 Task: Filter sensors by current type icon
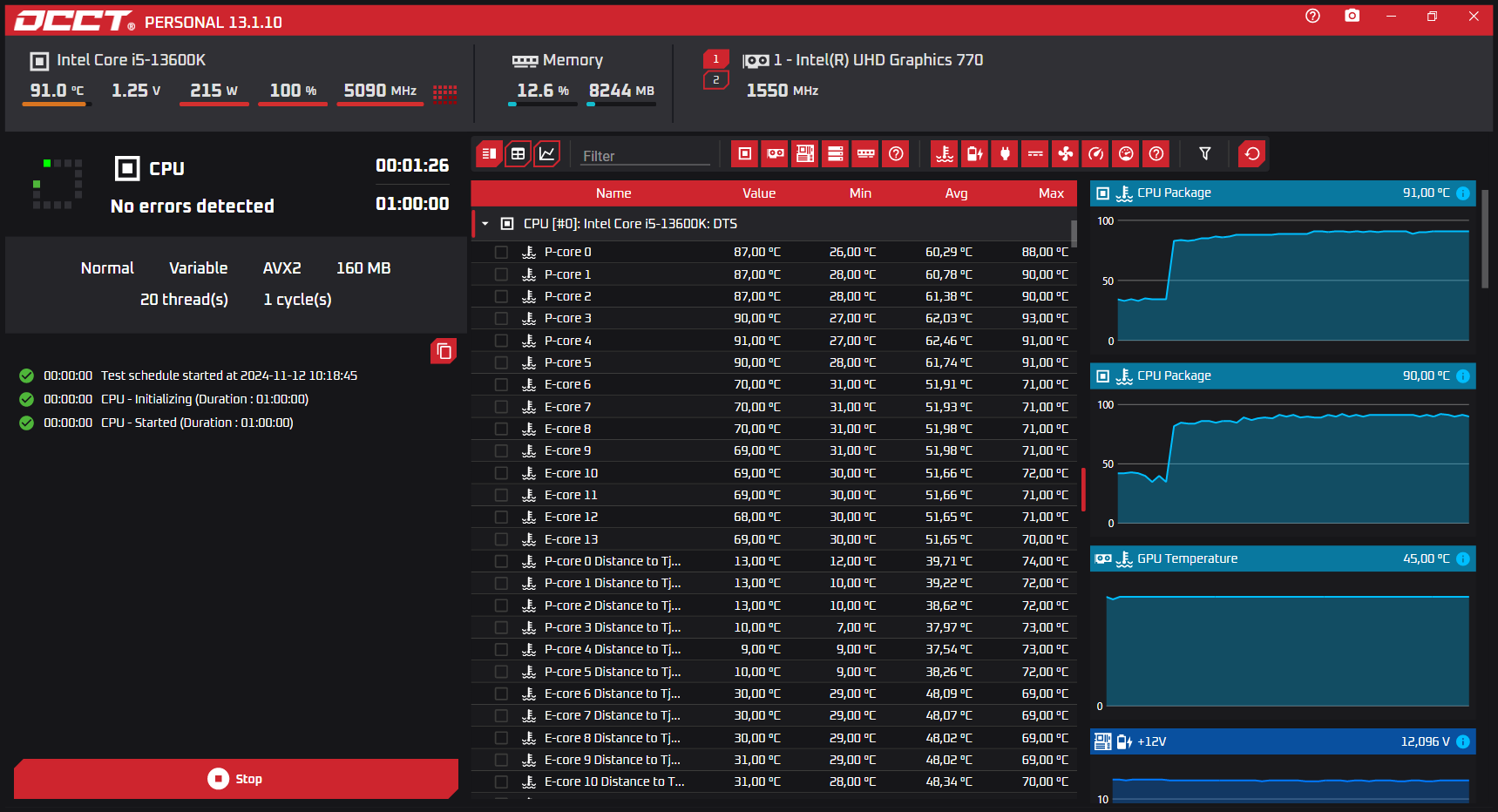click(x=1035, y=154)
